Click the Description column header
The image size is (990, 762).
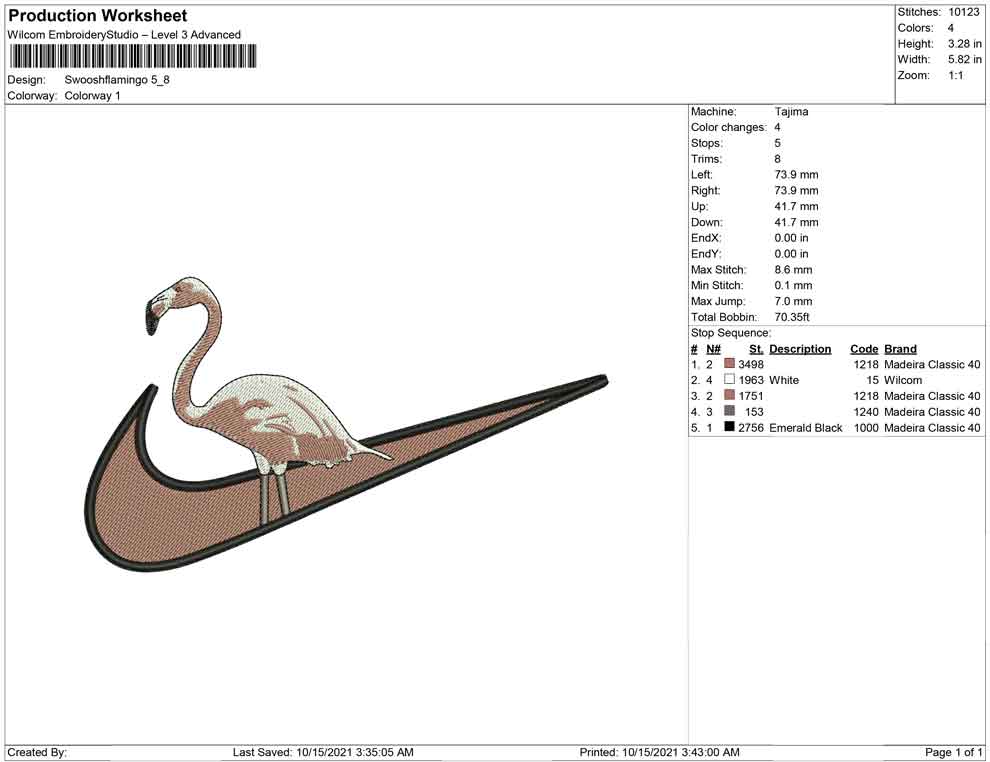click(x=800, y=349)
